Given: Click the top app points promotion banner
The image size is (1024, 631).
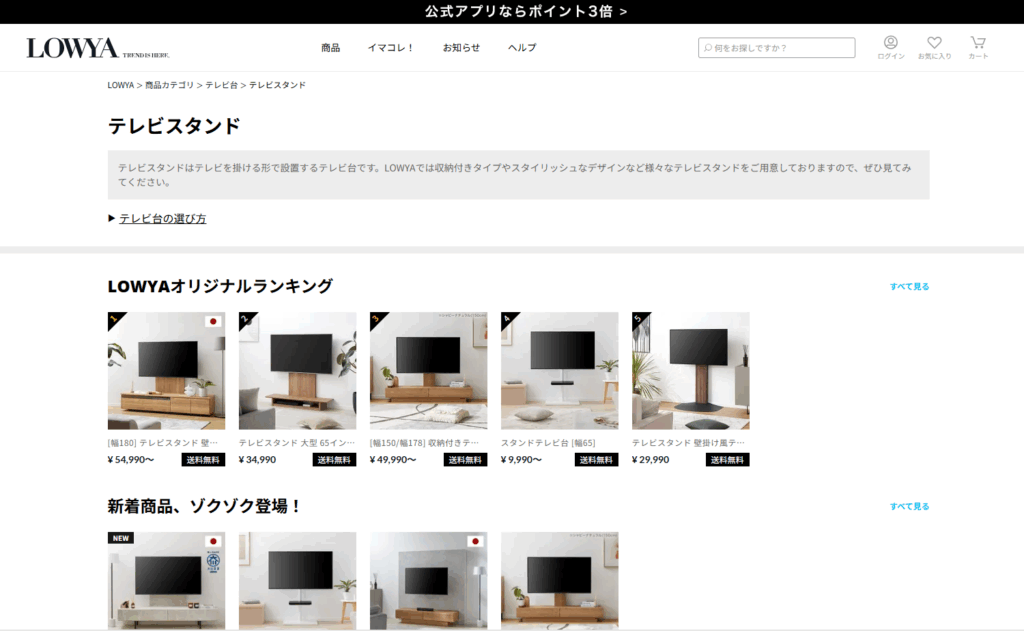Looking at the screenshot, I should (512, 12).
